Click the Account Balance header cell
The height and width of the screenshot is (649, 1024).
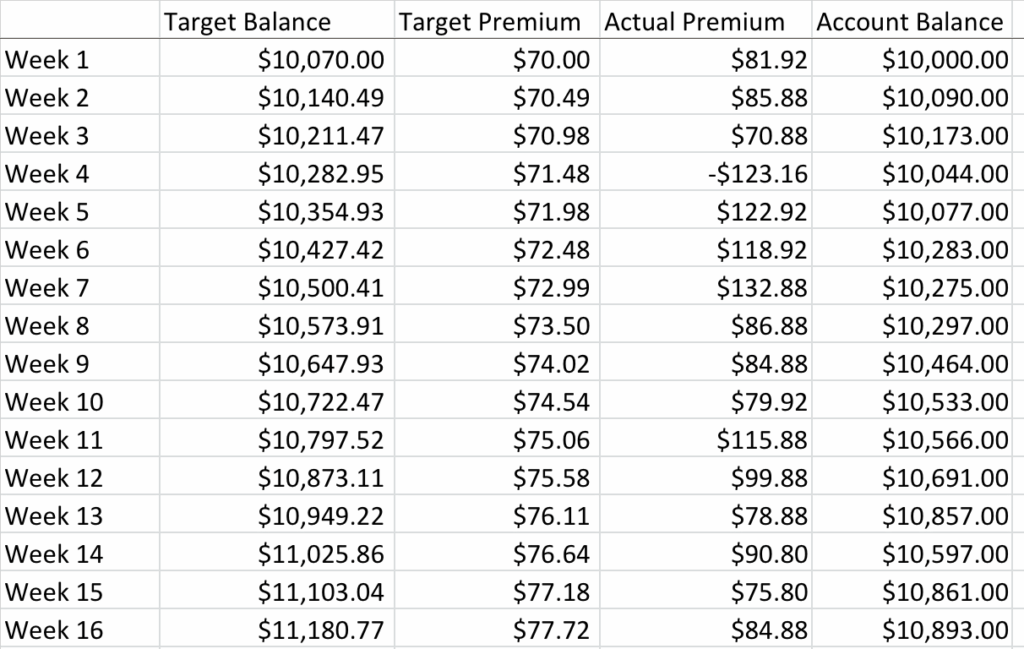(x=910, y=21)
